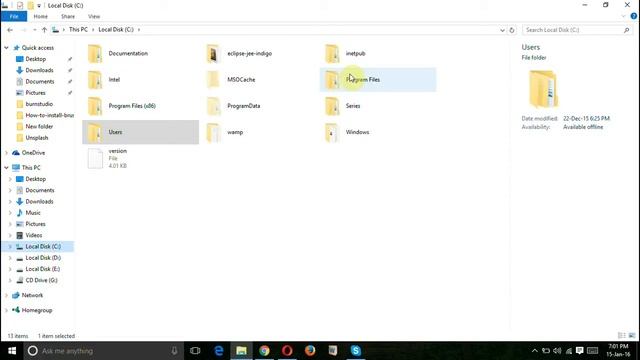The height and width of the screenshot is (360, 640).
Task: Select Music under This PC
Action: (33, 213)
